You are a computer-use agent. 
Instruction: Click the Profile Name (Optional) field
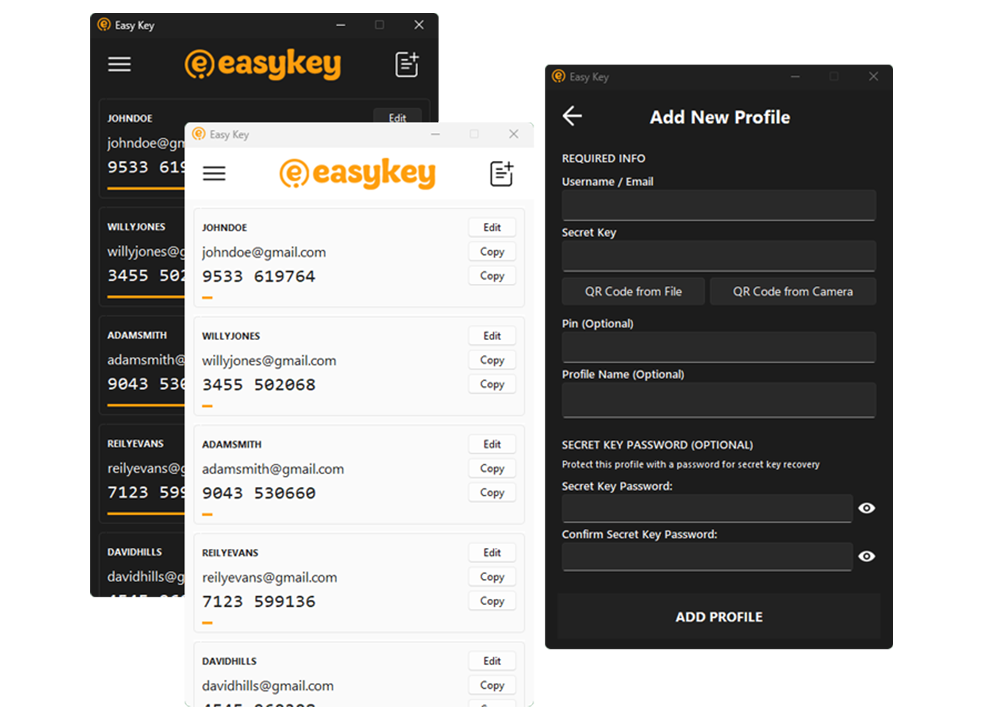[719, 398]
